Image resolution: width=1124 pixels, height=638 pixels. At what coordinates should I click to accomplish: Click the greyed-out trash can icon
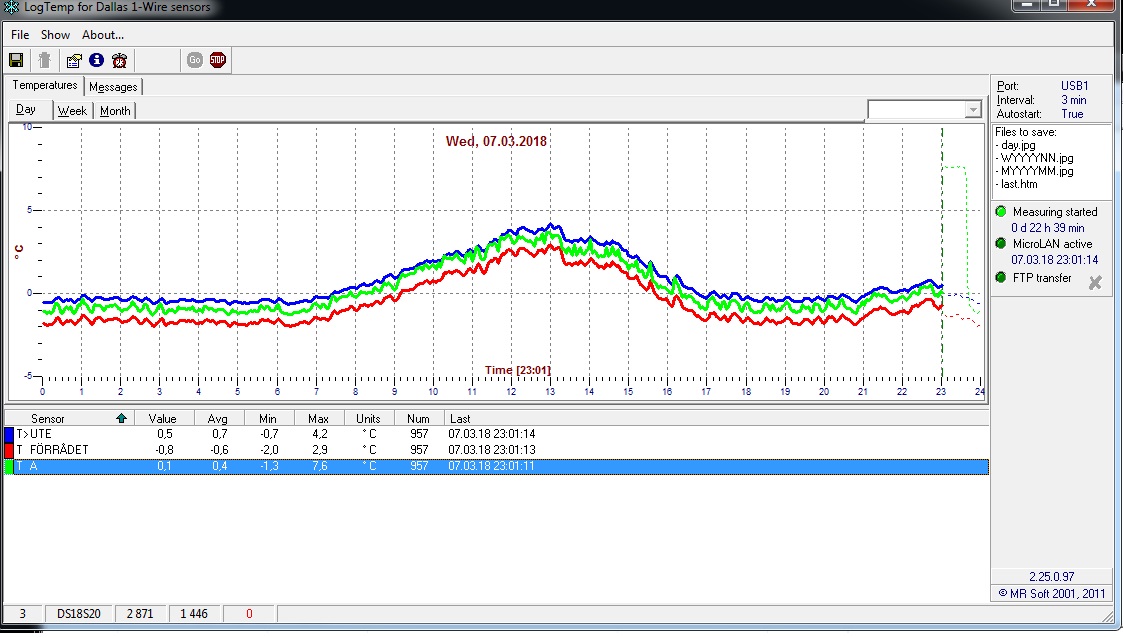click(x=44, y=60)
